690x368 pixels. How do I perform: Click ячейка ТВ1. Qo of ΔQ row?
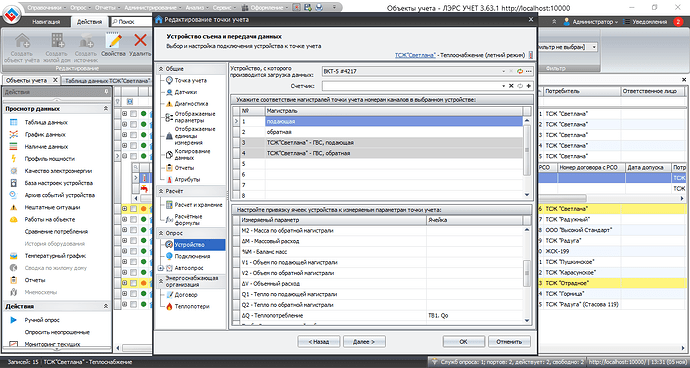click(x=474, y=316)
